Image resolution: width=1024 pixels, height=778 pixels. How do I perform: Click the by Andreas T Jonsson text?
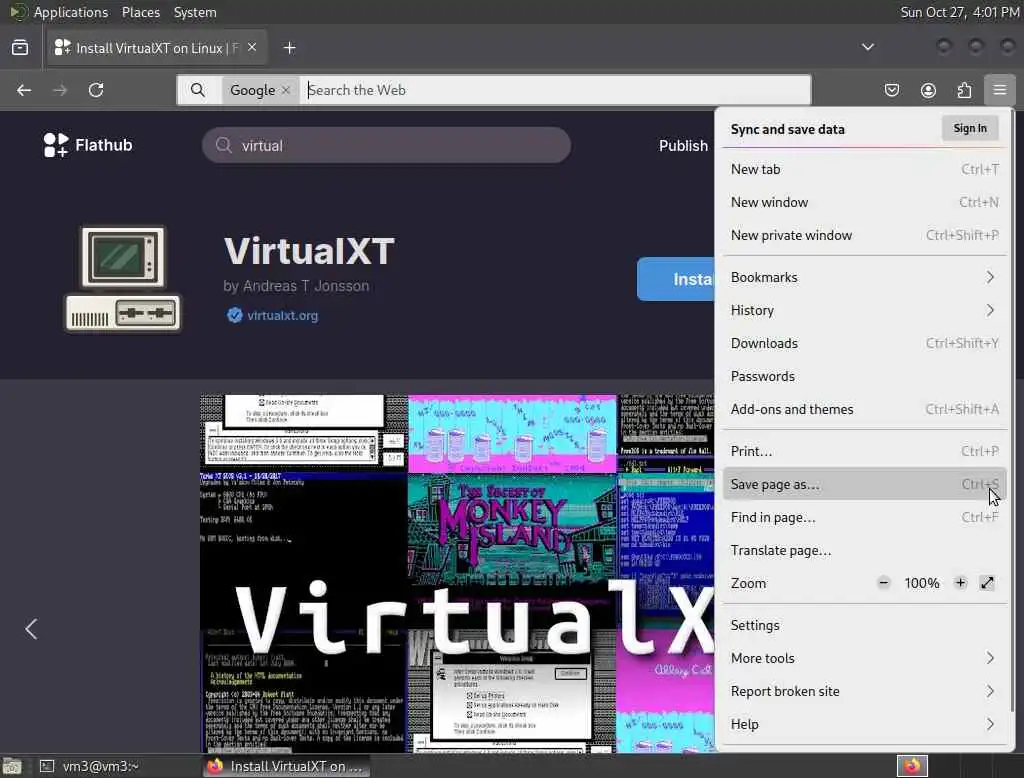[x=296, y=286]
